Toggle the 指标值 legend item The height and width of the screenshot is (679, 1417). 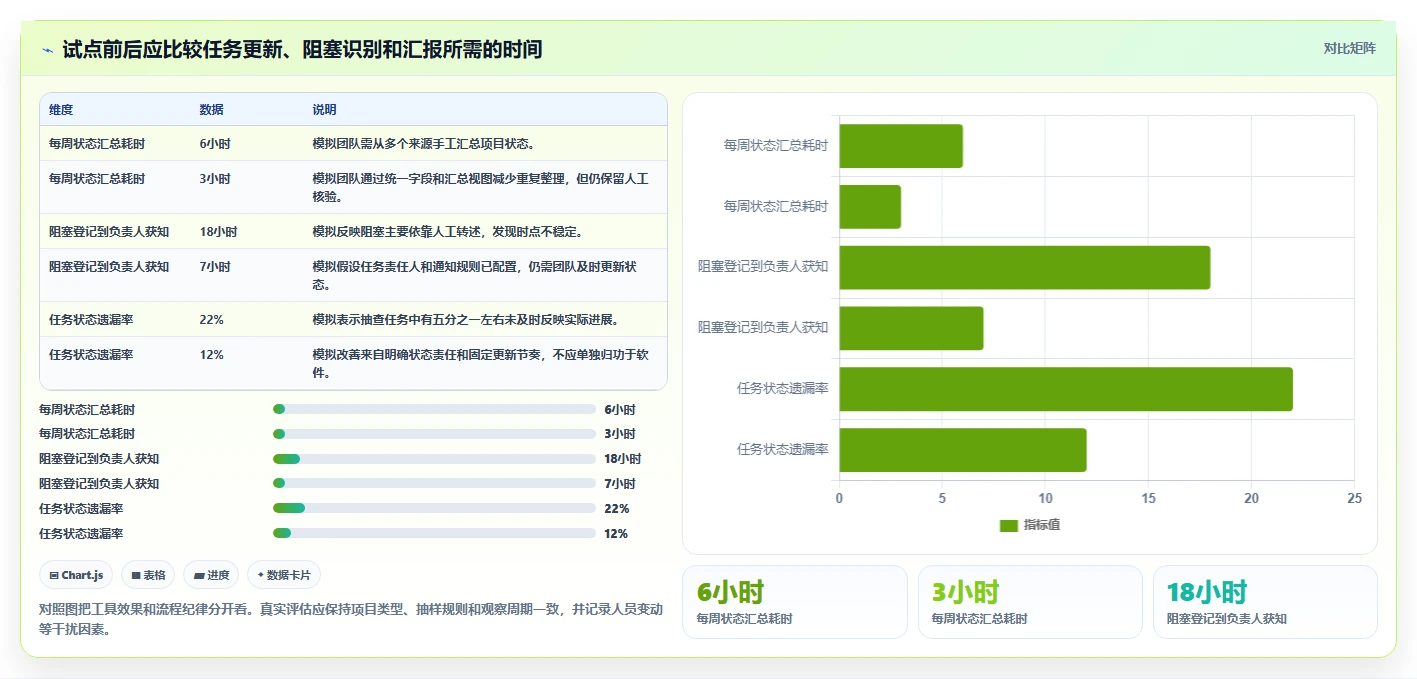tap(1030, 525)
